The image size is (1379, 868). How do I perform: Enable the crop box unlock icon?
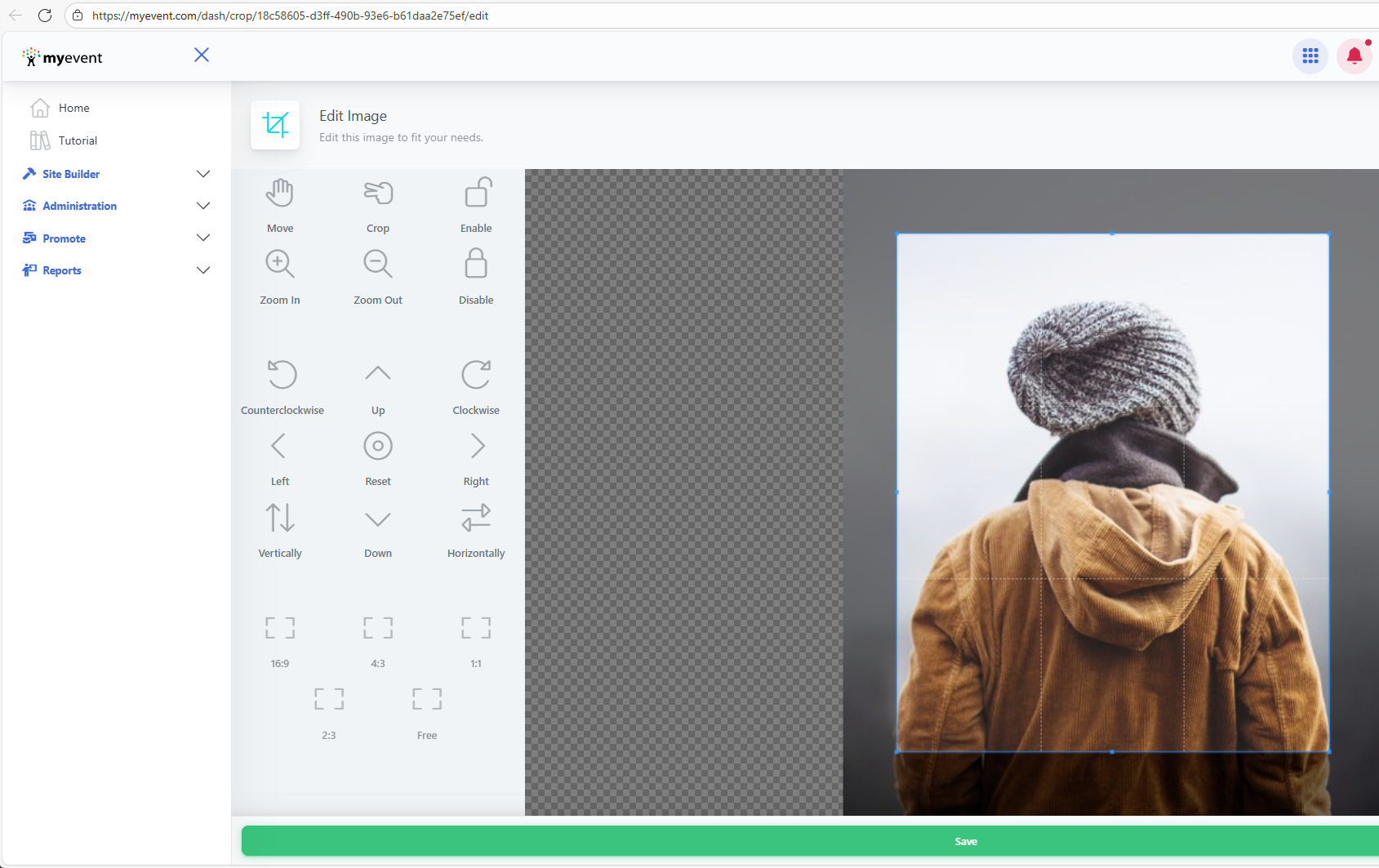(476, 194)
